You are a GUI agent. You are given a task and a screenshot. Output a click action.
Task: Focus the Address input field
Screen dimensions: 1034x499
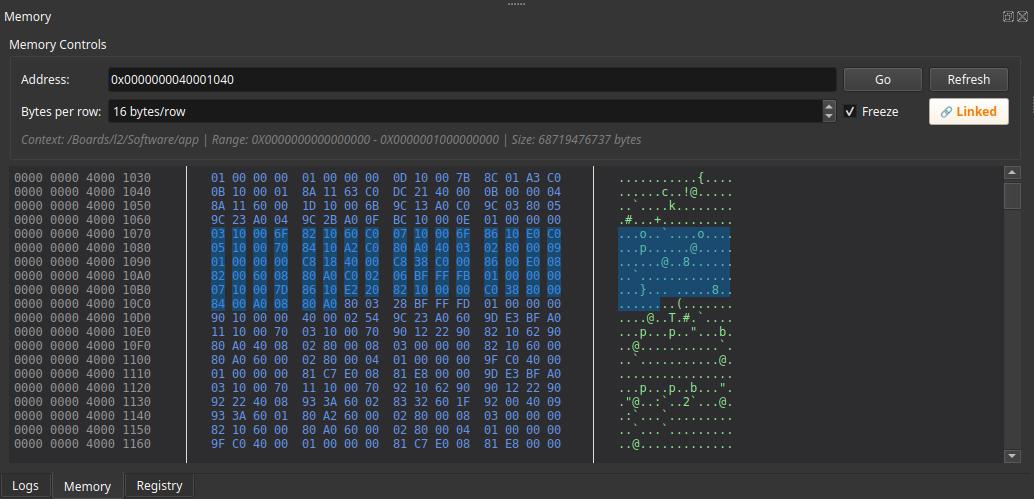(471, 79)
